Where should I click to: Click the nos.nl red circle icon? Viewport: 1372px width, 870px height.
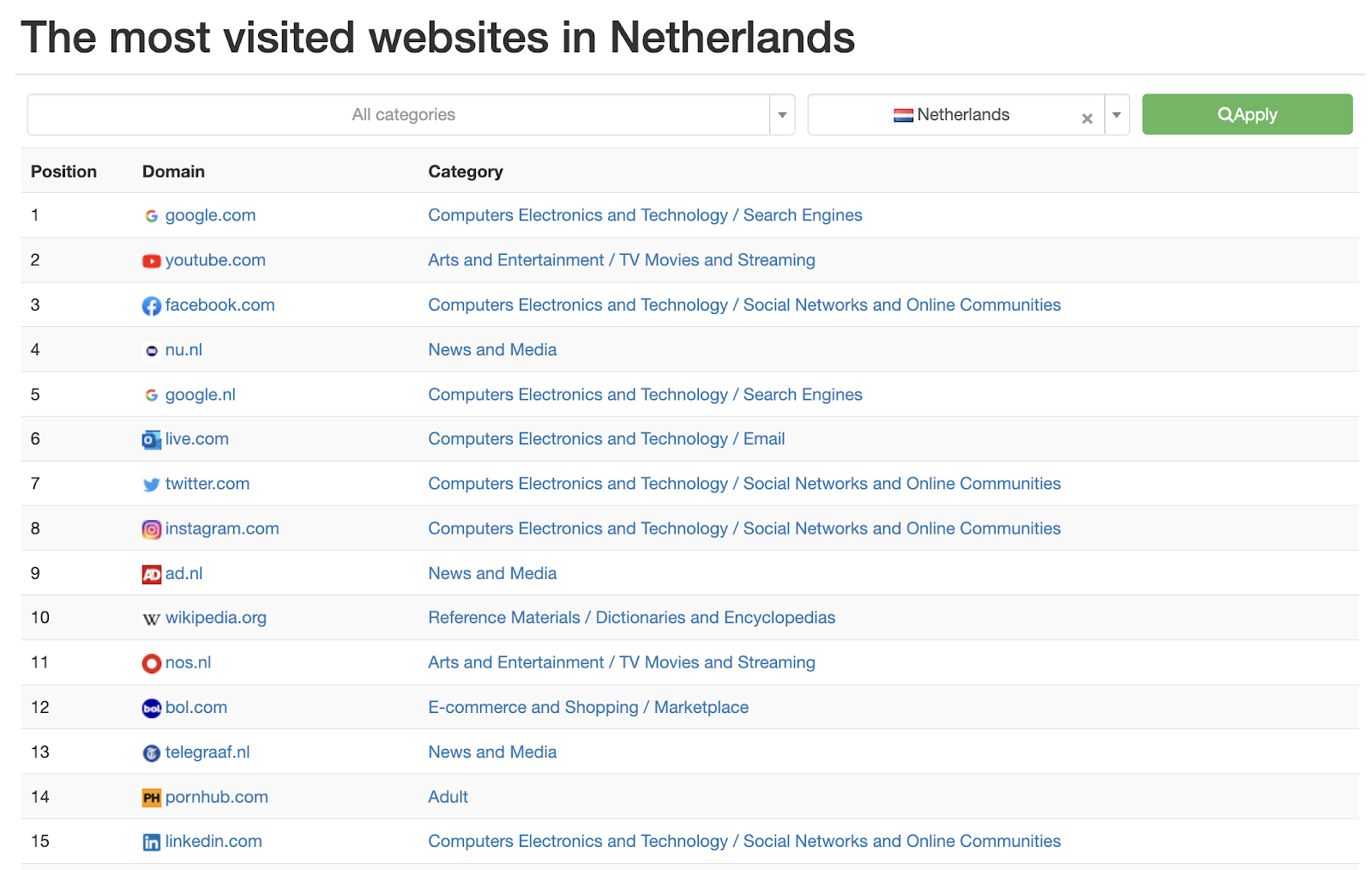152,664
